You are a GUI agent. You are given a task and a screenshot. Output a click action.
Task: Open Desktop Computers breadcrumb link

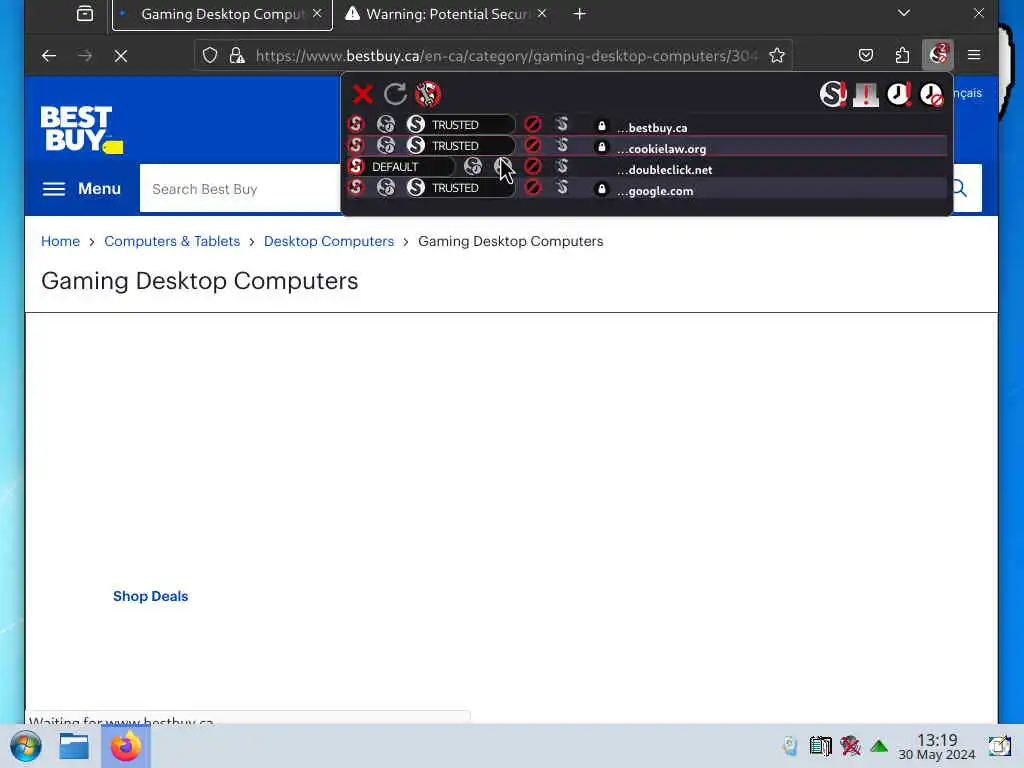pyautogui.click(x=328, y=241)
